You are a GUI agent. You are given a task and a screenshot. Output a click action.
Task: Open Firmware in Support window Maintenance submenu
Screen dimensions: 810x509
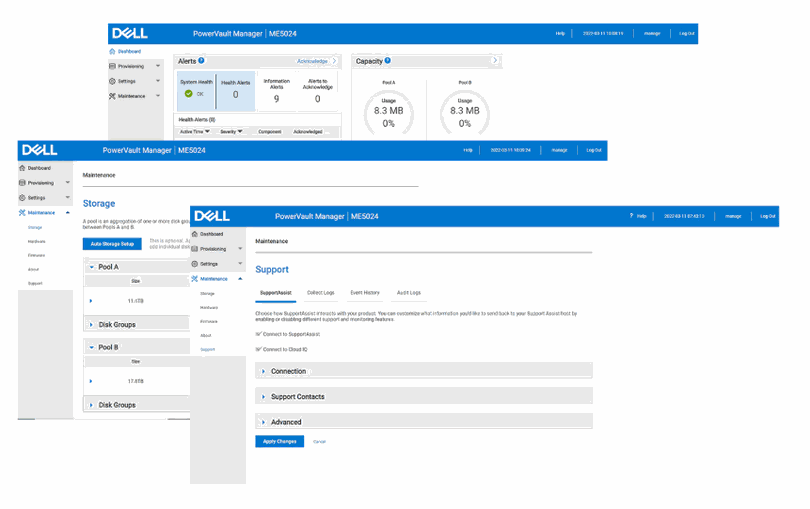(x=209, y=321)
